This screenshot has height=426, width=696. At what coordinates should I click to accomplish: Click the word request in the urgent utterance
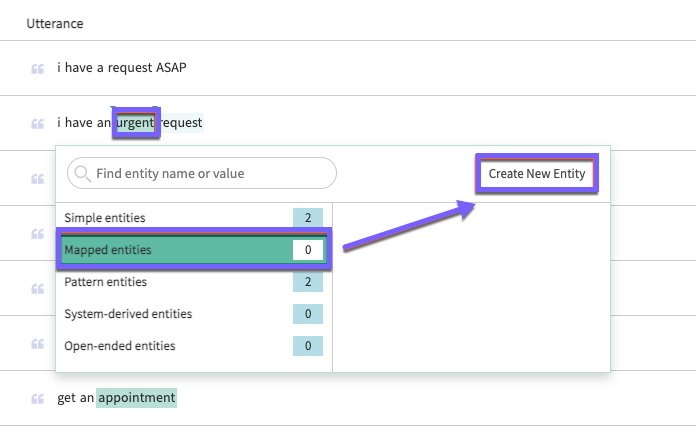181,122
